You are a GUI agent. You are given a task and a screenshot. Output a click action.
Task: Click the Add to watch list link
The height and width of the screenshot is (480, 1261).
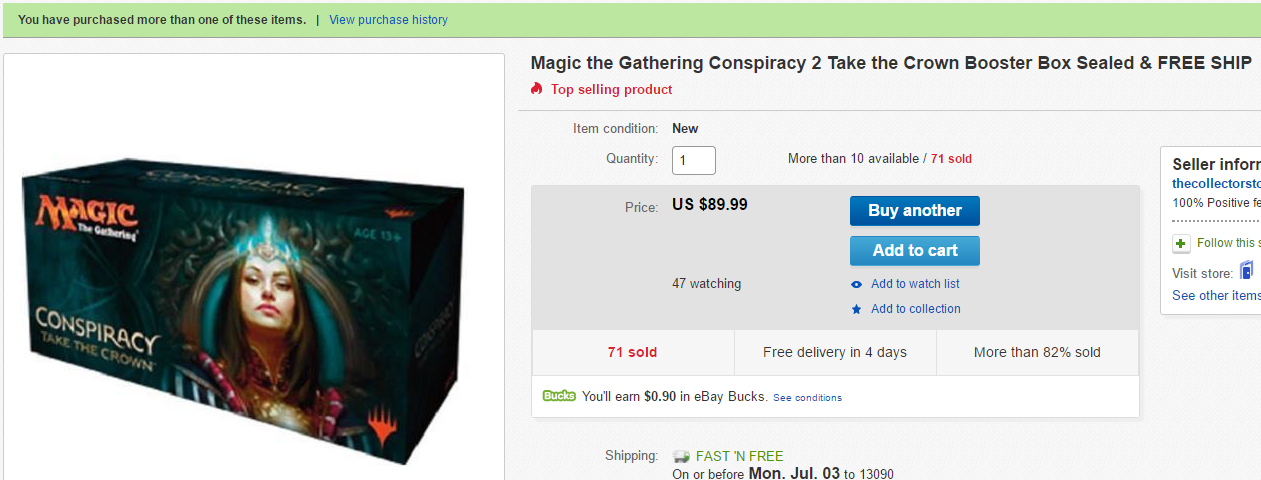pos(915,284)
